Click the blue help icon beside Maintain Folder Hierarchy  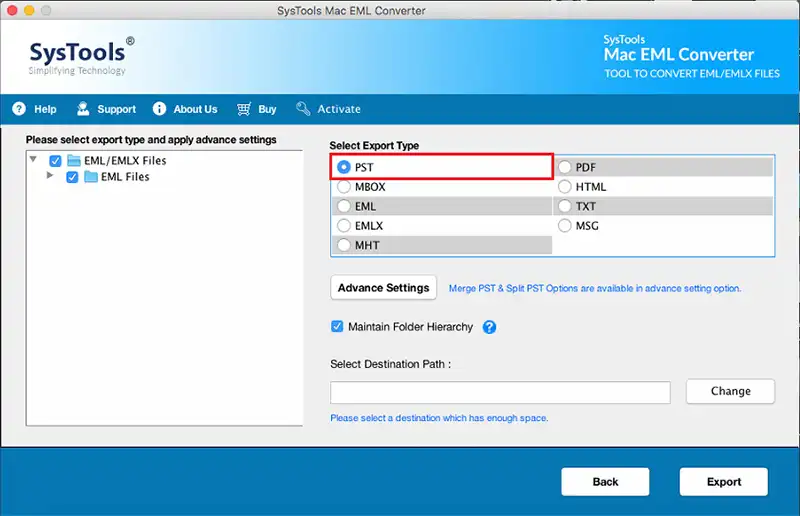[x=489, y=327]
